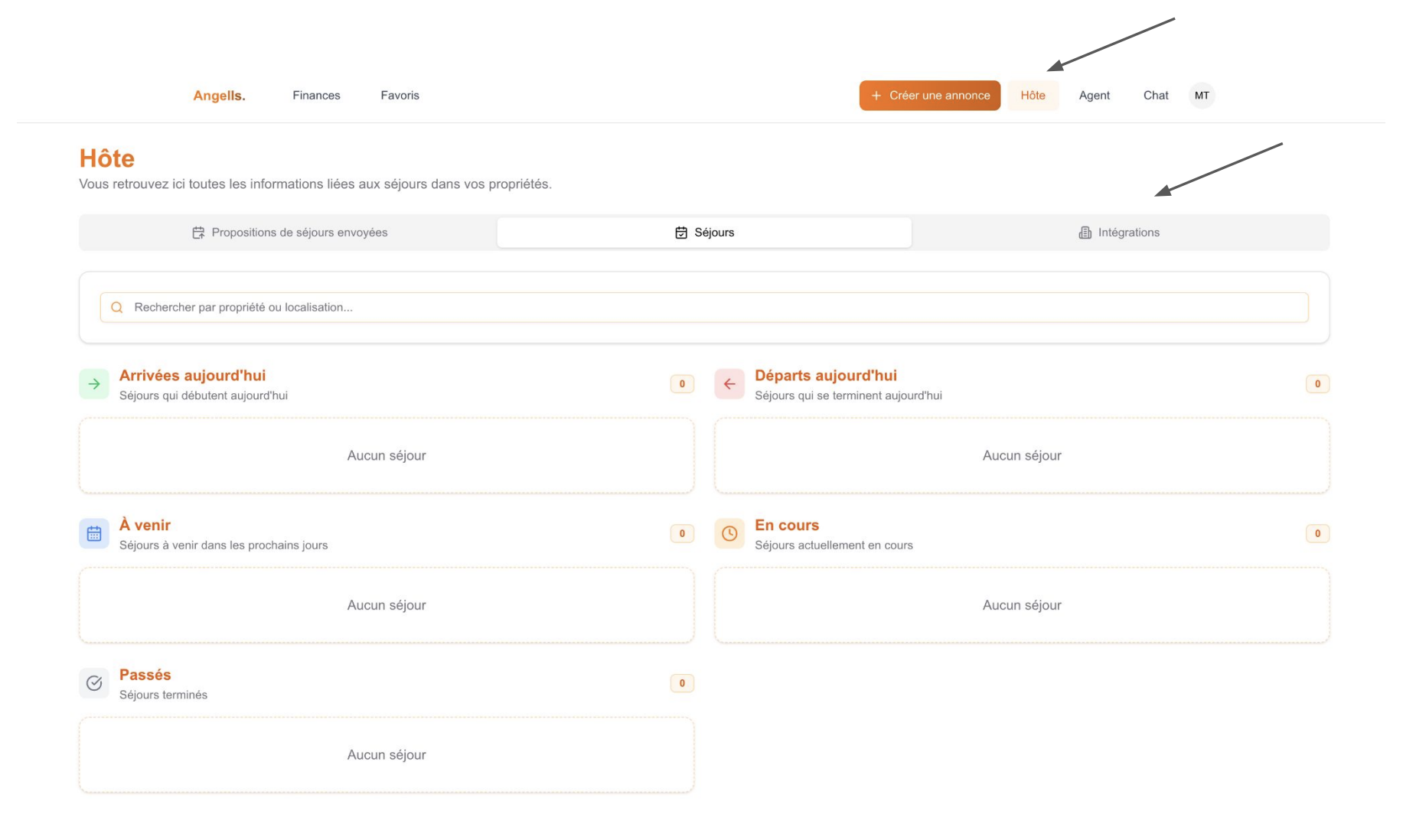
Task: Click the Créer une annonce button
Action: (930, 96)
